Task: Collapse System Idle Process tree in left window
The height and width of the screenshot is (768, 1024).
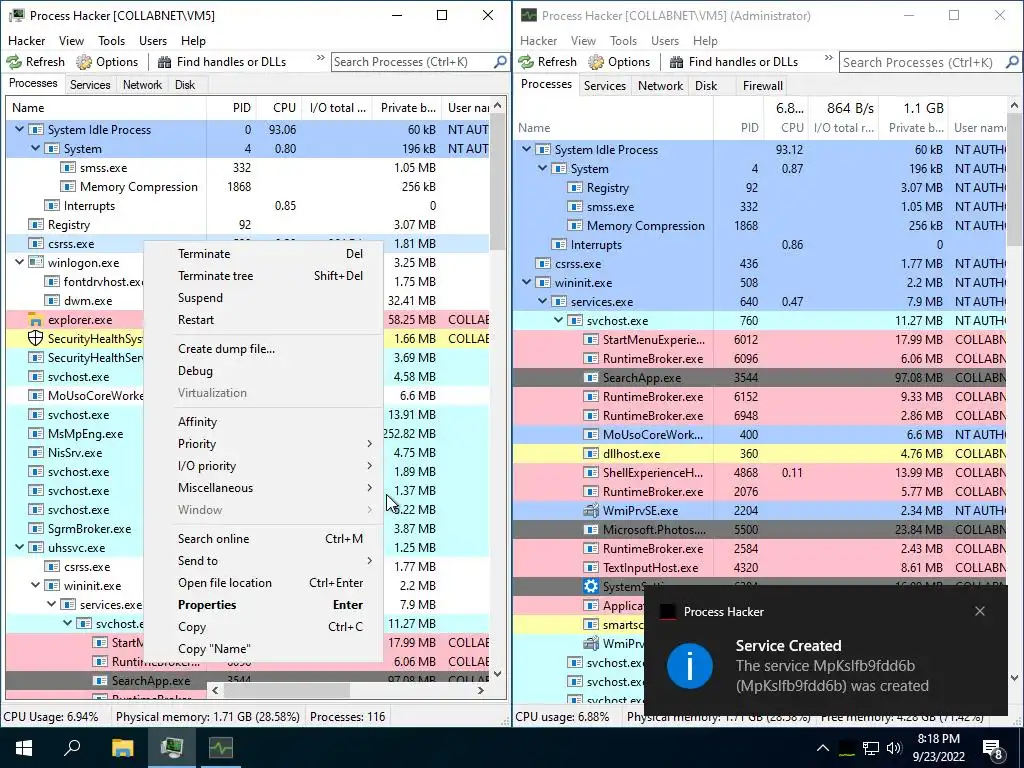Action: 20,129
